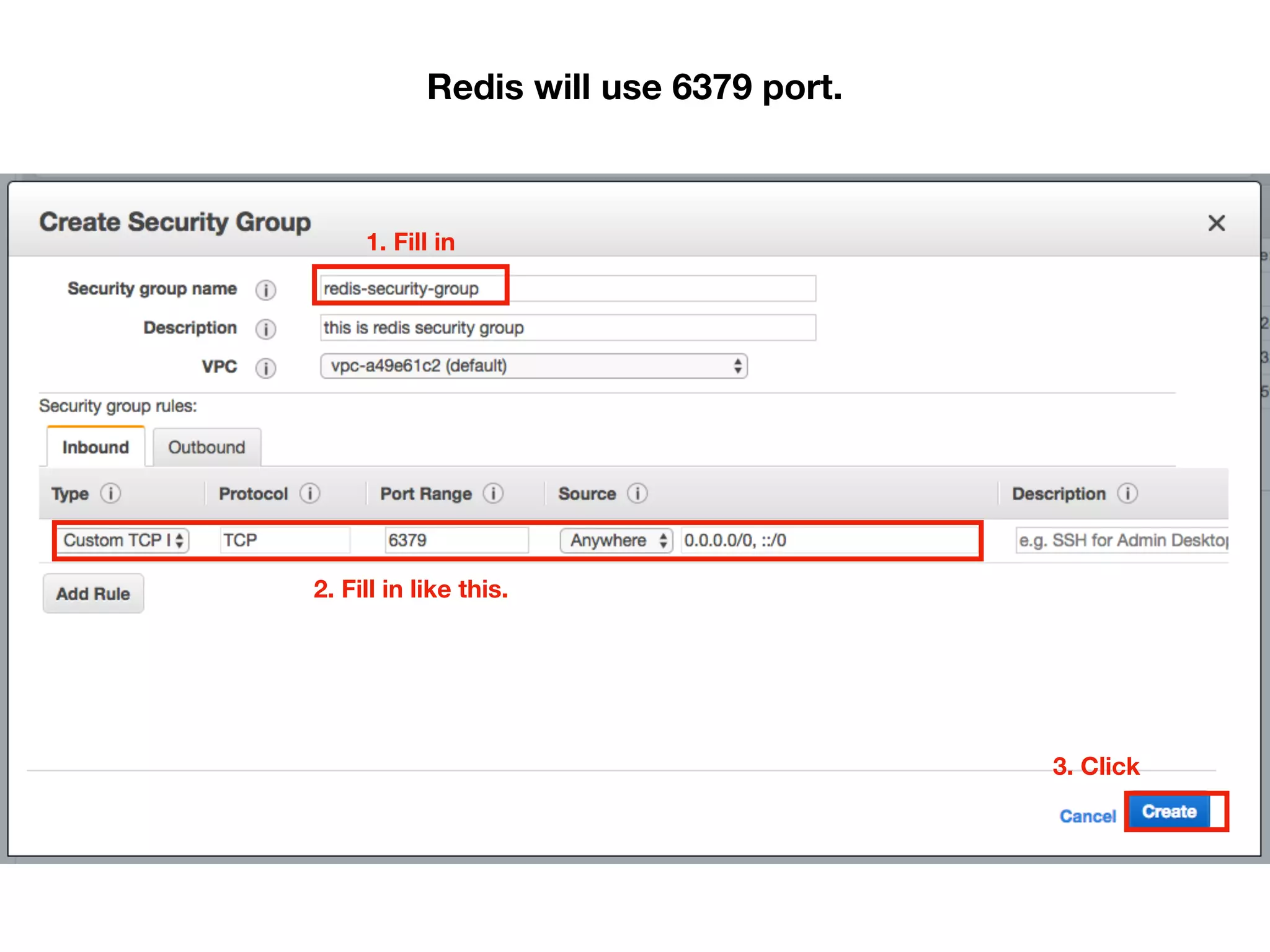Click the Cancel link
The width and height of the screenshot is (1270, 952).
1088,816
